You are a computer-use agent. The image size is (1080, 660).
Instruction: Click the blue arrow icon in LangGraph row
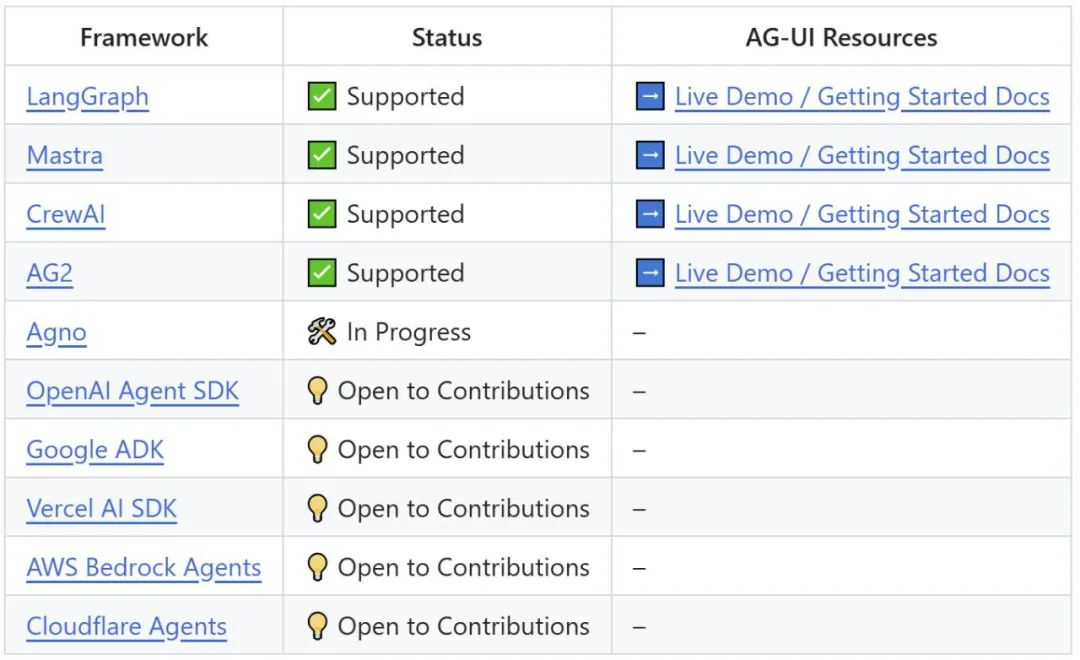(650, 97)
